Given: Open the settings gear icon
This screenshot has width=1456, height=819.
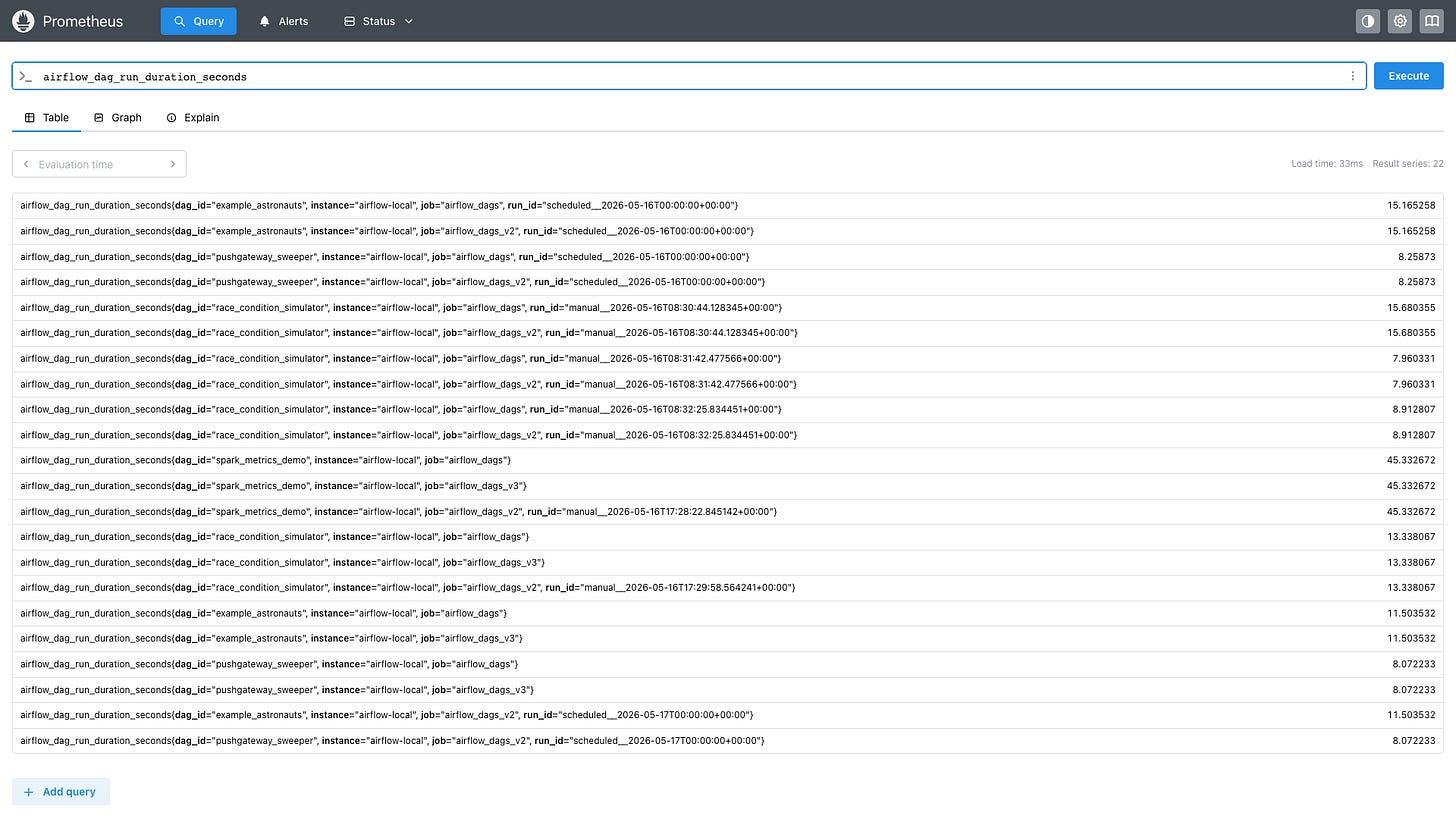Looking at the screenshot, I should point(1400,21).
